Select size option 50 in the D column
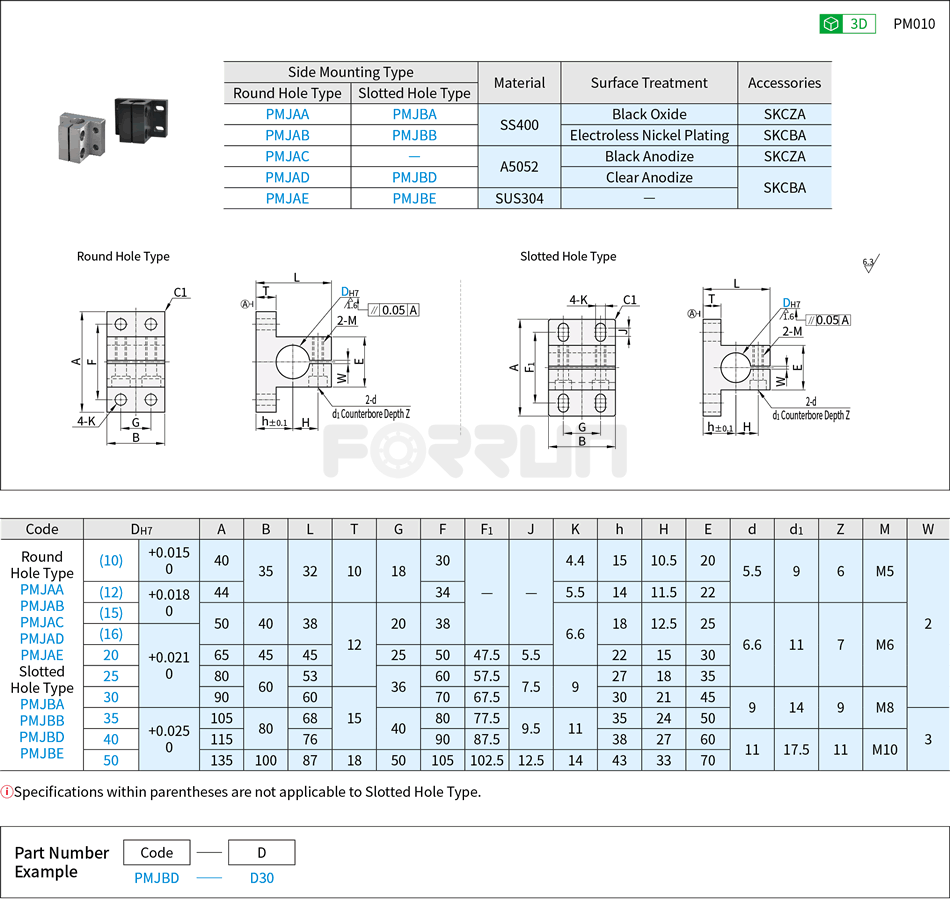Screen dimensions: 950x901 pyautogui.click(x=110, y=760)
